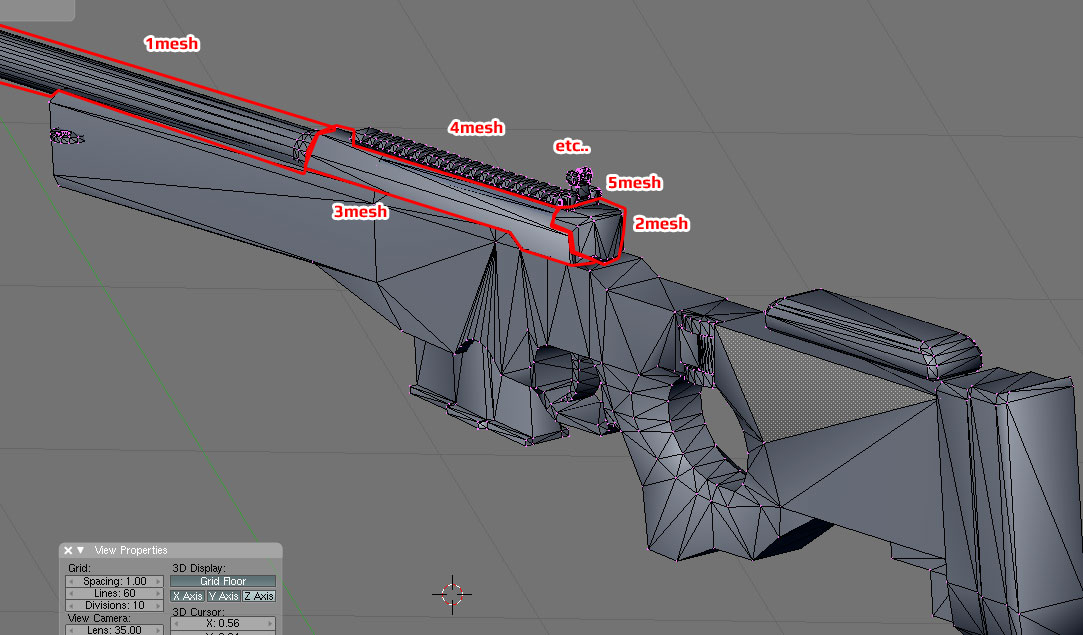
Task: Toggle Y Axis display
Action: [x=222, y=596]
